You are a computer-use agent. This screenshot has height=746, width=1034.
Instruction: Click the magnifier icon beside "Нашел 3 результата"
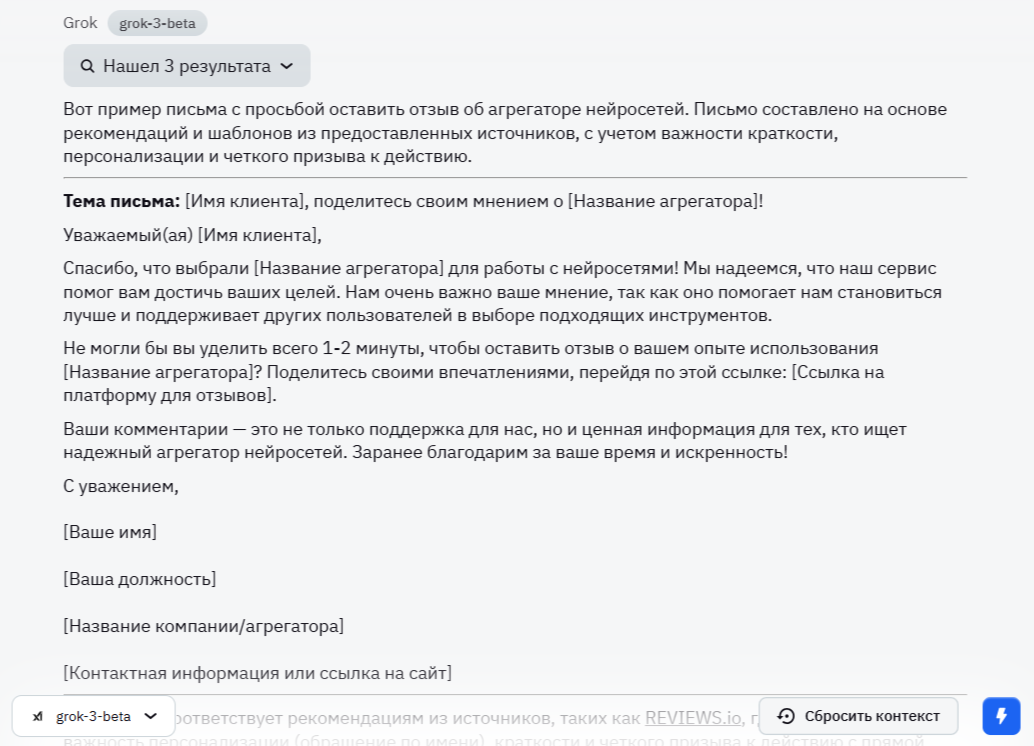click(87, 66)
